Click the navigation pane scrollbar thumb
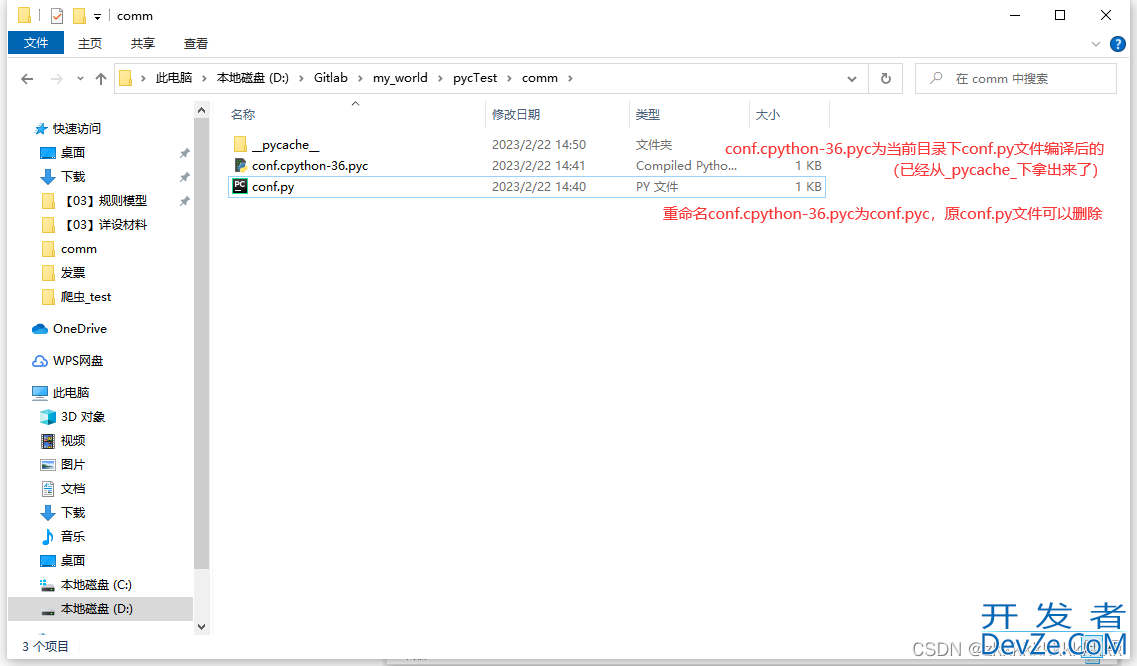 pos(202,344)
